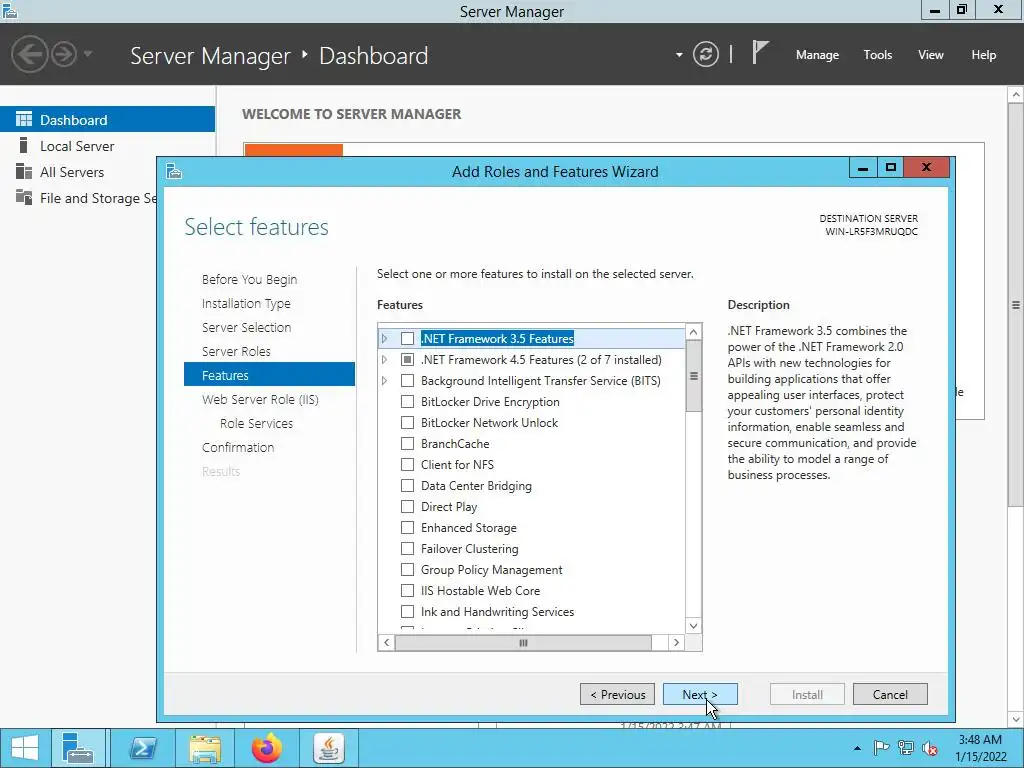Image resolution: width=1024 pixels, height=768 pixels.
Task: Enable BitLocker Network Unlock checkbox
Action: click(x=408, y=423)
